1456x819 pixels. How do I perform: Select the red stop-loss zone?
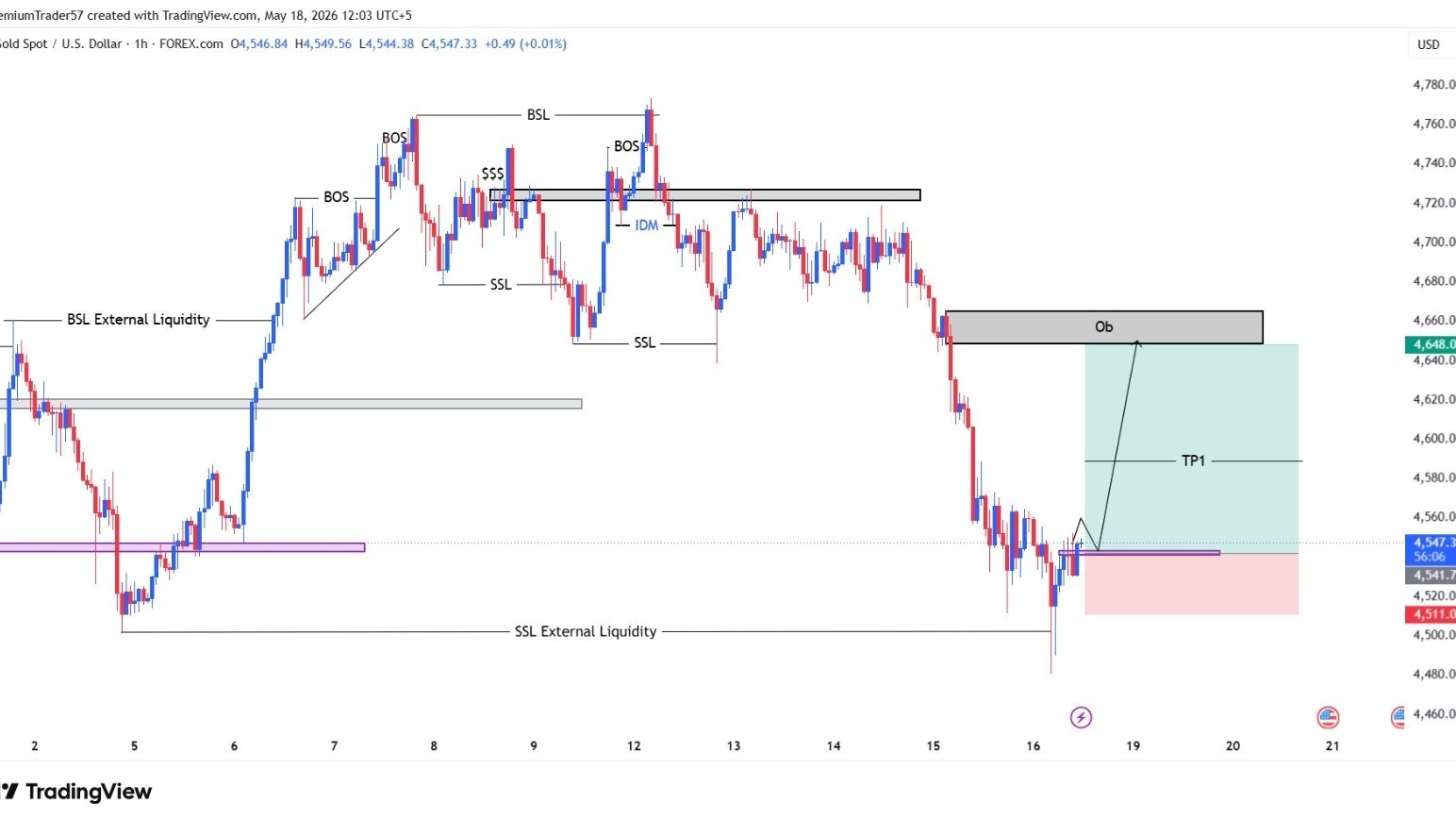point(1192,584)
